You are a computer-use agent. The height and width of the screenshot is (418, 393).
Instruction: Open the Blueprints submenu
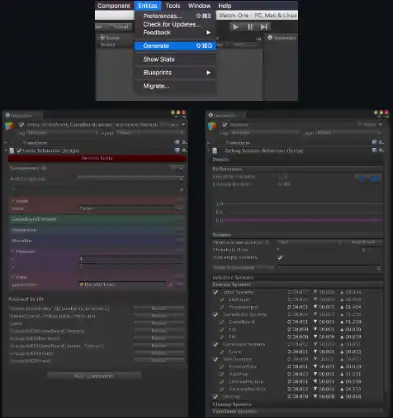pyautogui.click(x=175, y=72)
